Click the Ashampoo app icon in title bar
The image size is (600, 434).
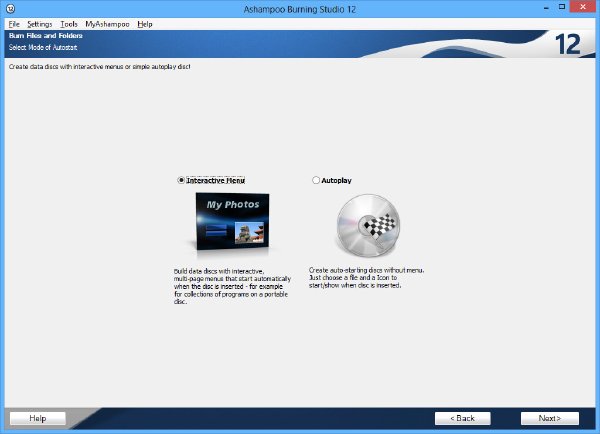(x=11, y=8)
